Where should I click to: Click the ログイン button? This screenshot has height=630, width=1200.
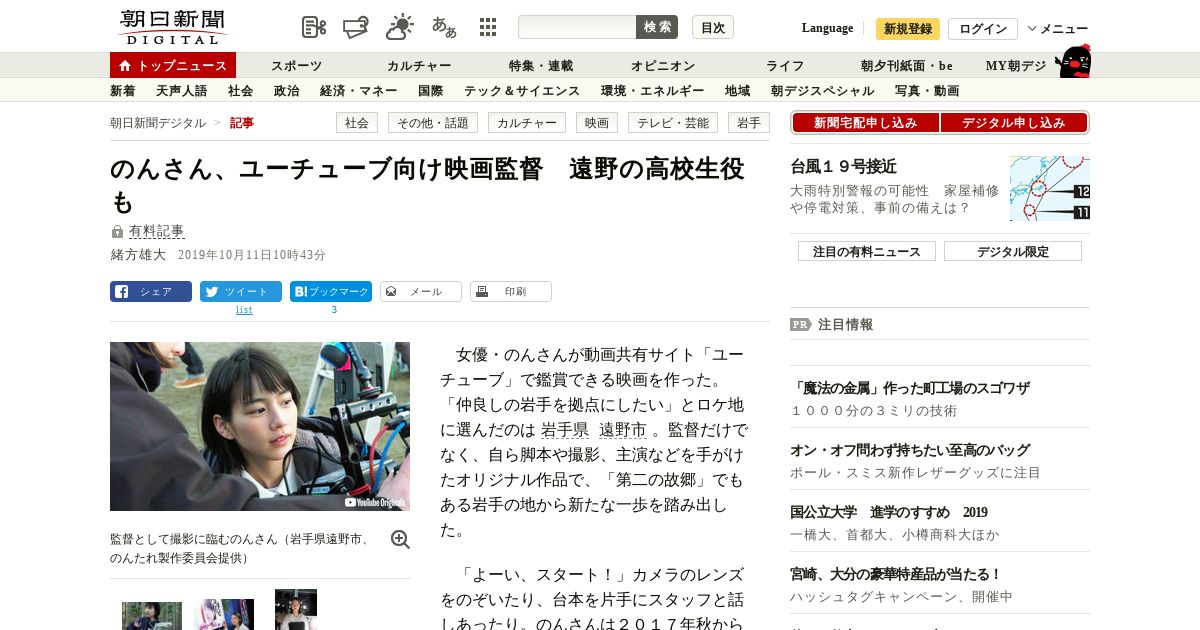coord(983,29)
